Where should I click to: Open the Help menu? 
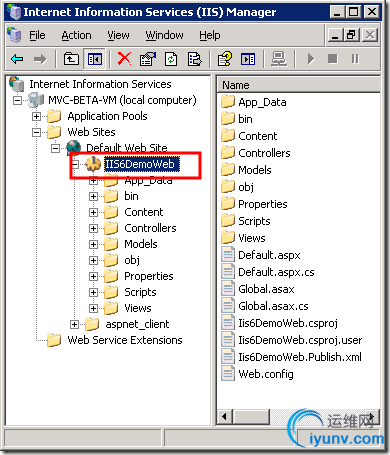pyautogui.click(x=210, y=35)
